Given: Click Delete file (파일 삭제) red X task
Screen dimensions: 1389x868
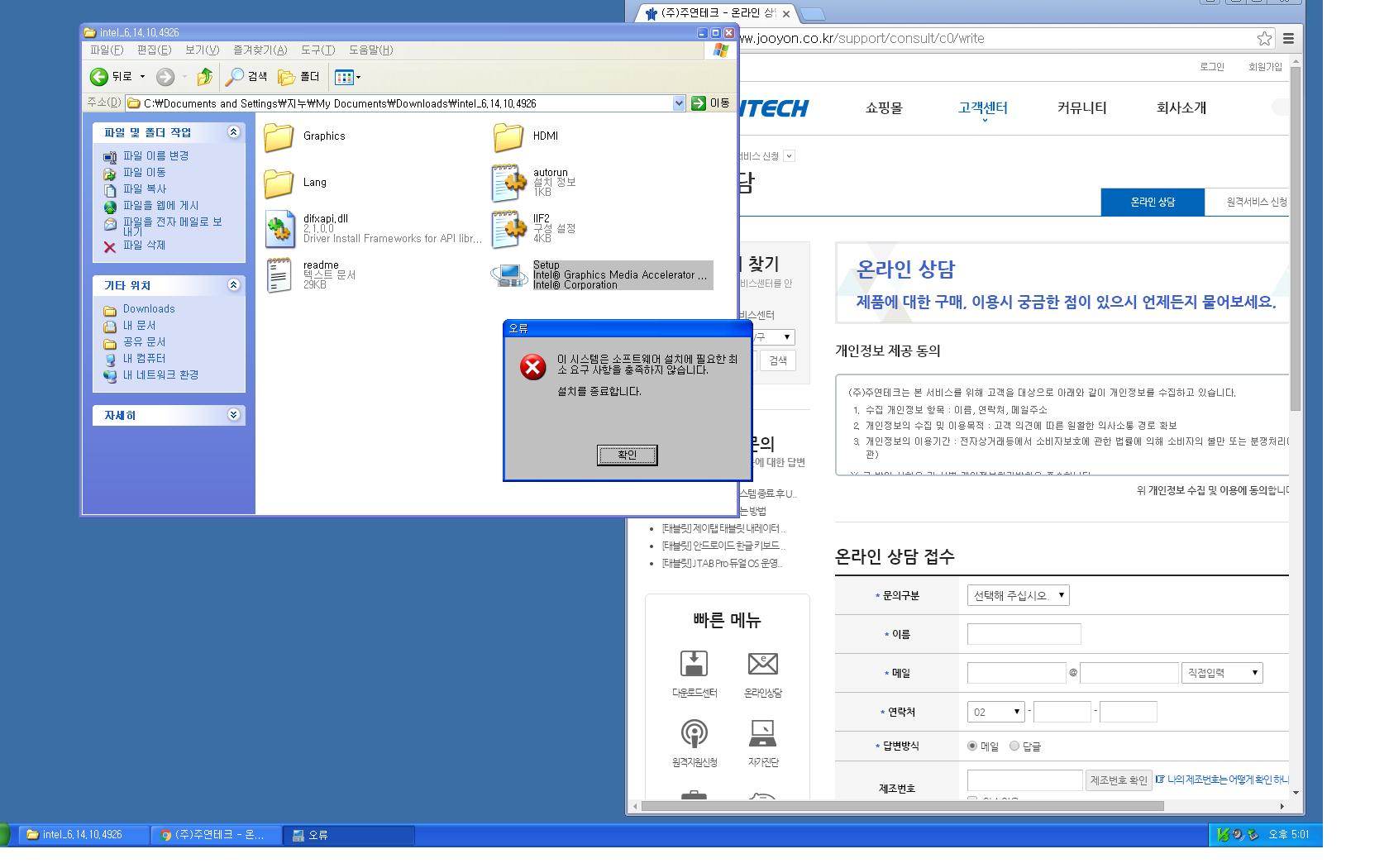Looking at the screenshot, I should click(135, 246).
